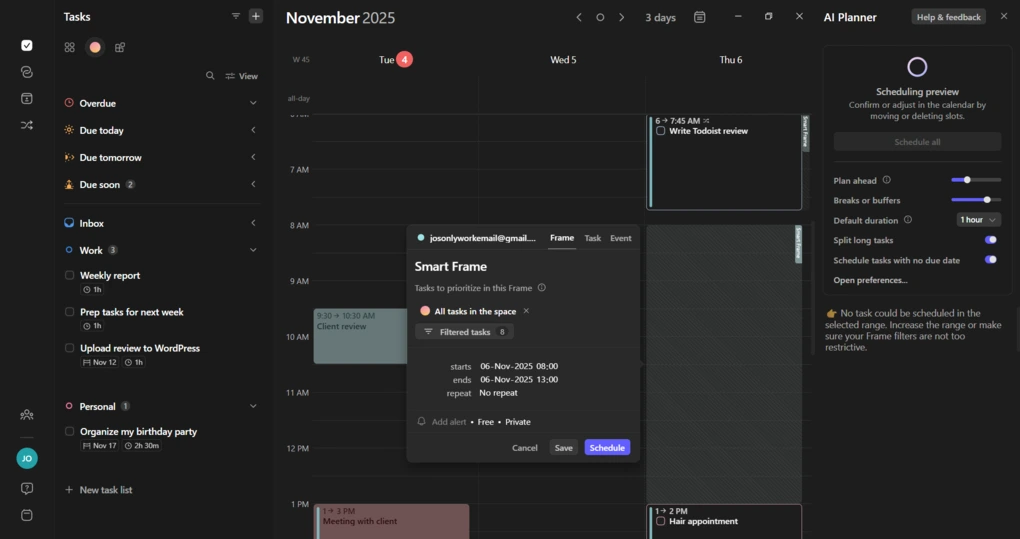Click the add-space grid icon
This screenshot has height=539, width=1020.
pos(120,47)
